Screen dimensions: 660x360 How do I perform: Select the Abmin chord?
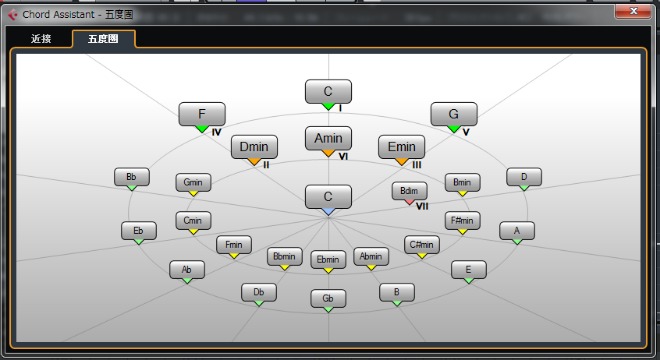[x=371, y=256]
